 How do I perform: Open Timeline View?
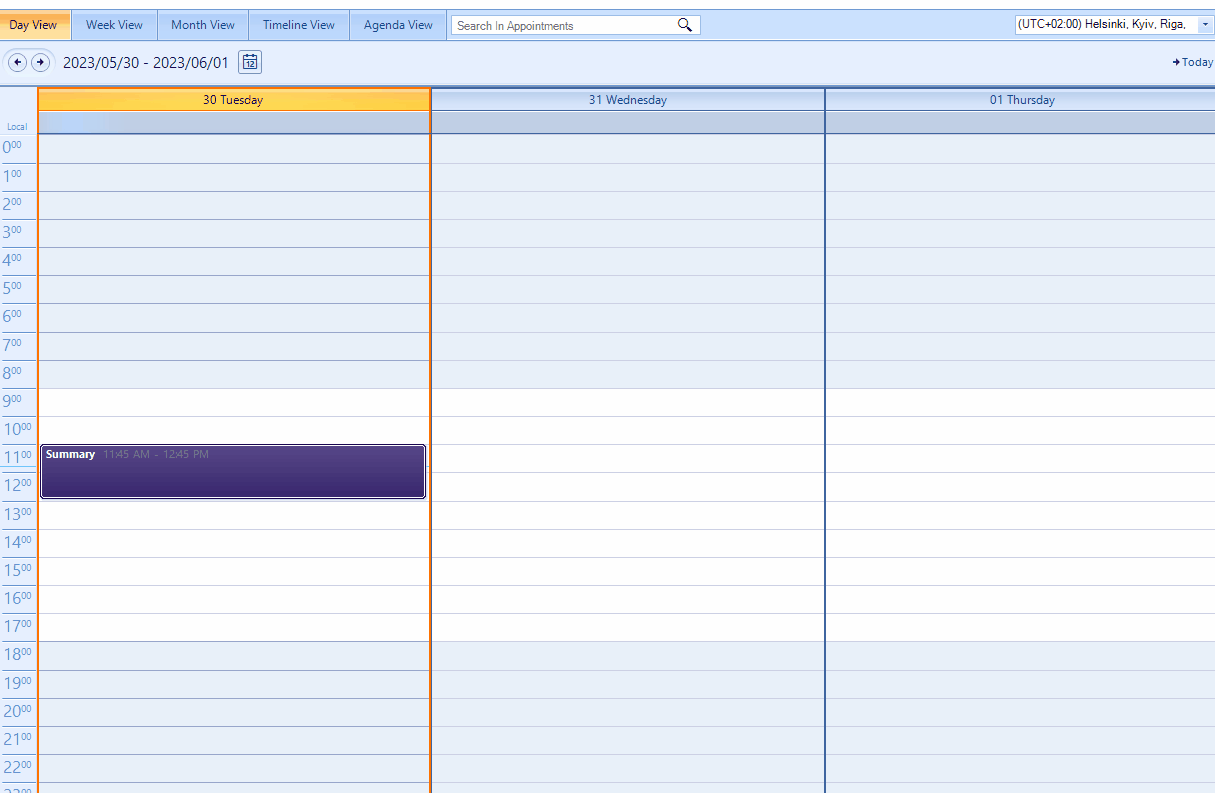click(x=298, y=24)
